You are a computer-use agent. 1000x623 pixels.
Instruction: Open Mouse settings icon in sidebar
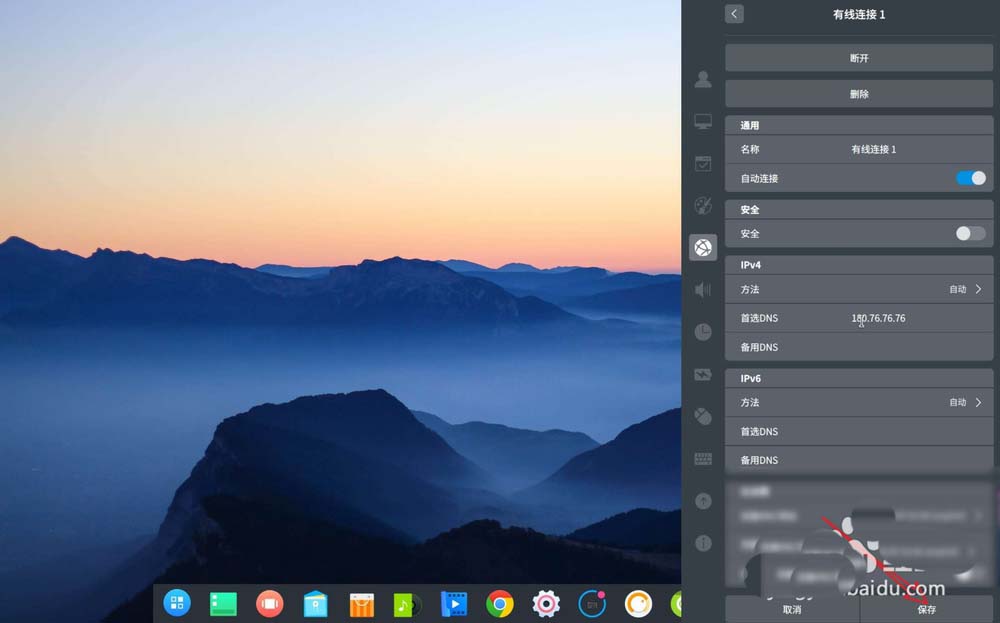pos(703,416)
